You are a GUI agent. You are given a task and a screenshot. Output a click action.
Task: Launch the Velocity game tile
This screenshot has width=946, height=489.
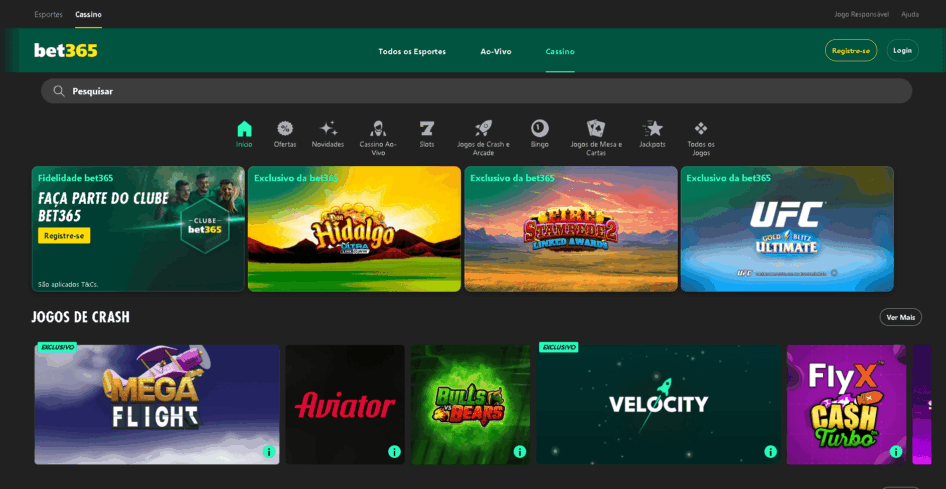coord(659,405)
